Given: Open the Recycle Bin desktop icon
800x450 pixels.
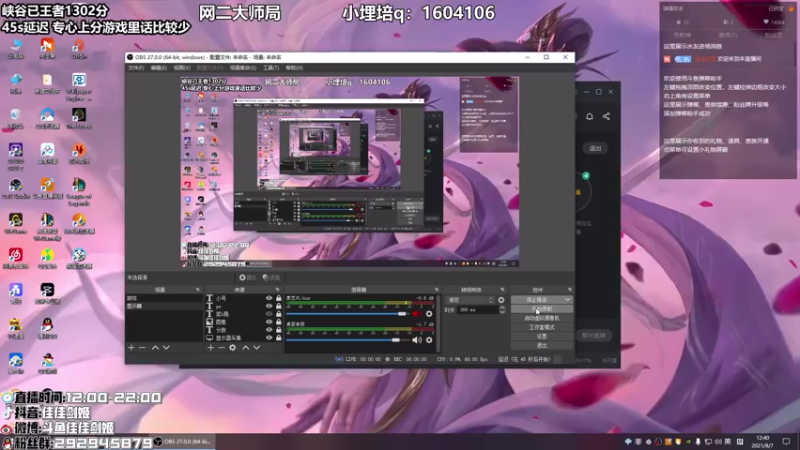Looking at the screenshot, I should (16, 118).
